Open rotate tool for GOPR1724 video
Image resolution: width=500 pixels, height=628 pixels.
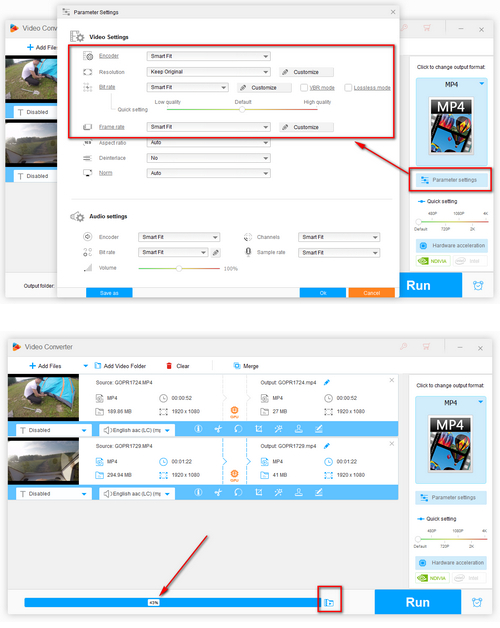pos(238,429)
